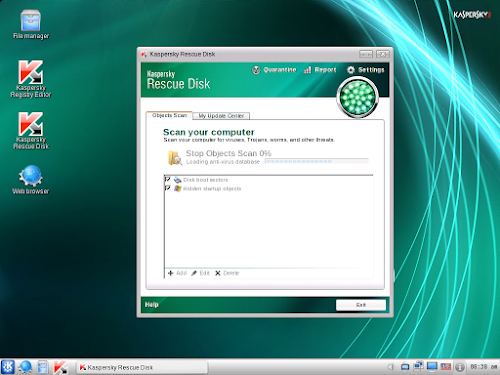Switch to My Update Center tab
500x375 pixels.
point(221,116)
